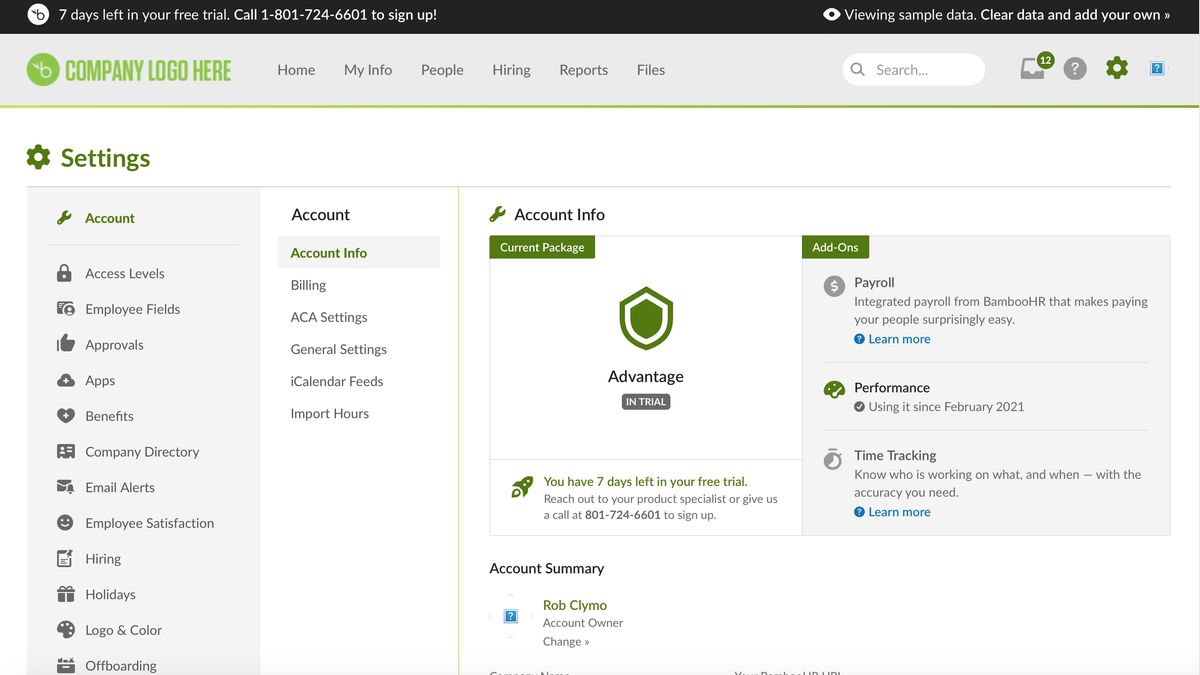Click the Payroll dollar icon
The width and height of the screenshot is (1200, 675).
833,286
